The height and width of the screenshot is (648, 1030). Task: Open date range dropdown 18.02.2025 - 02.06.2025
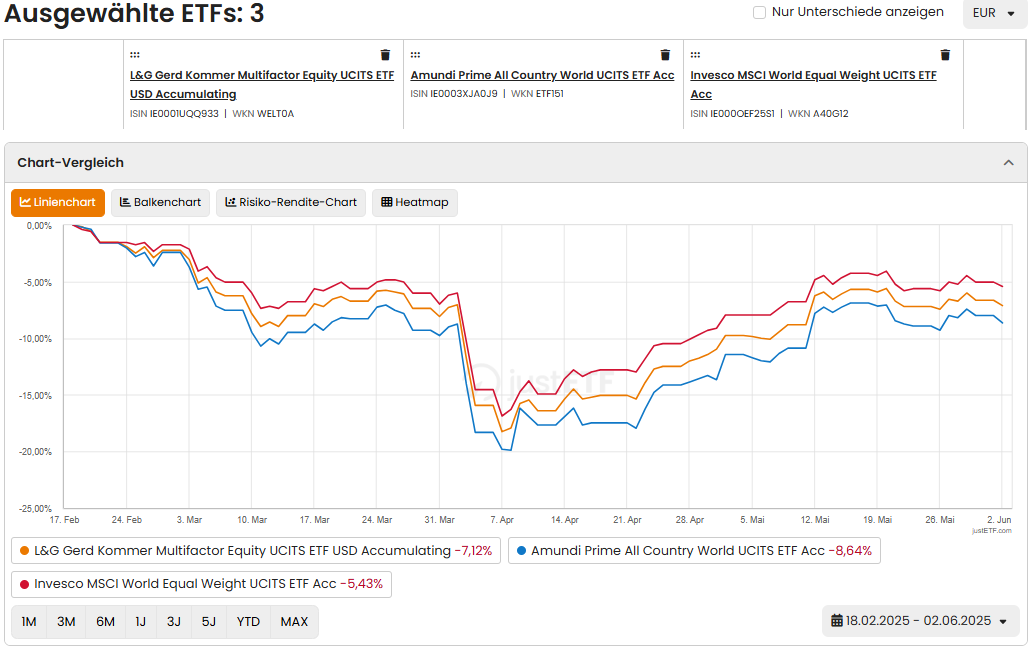tap(920, 620)
